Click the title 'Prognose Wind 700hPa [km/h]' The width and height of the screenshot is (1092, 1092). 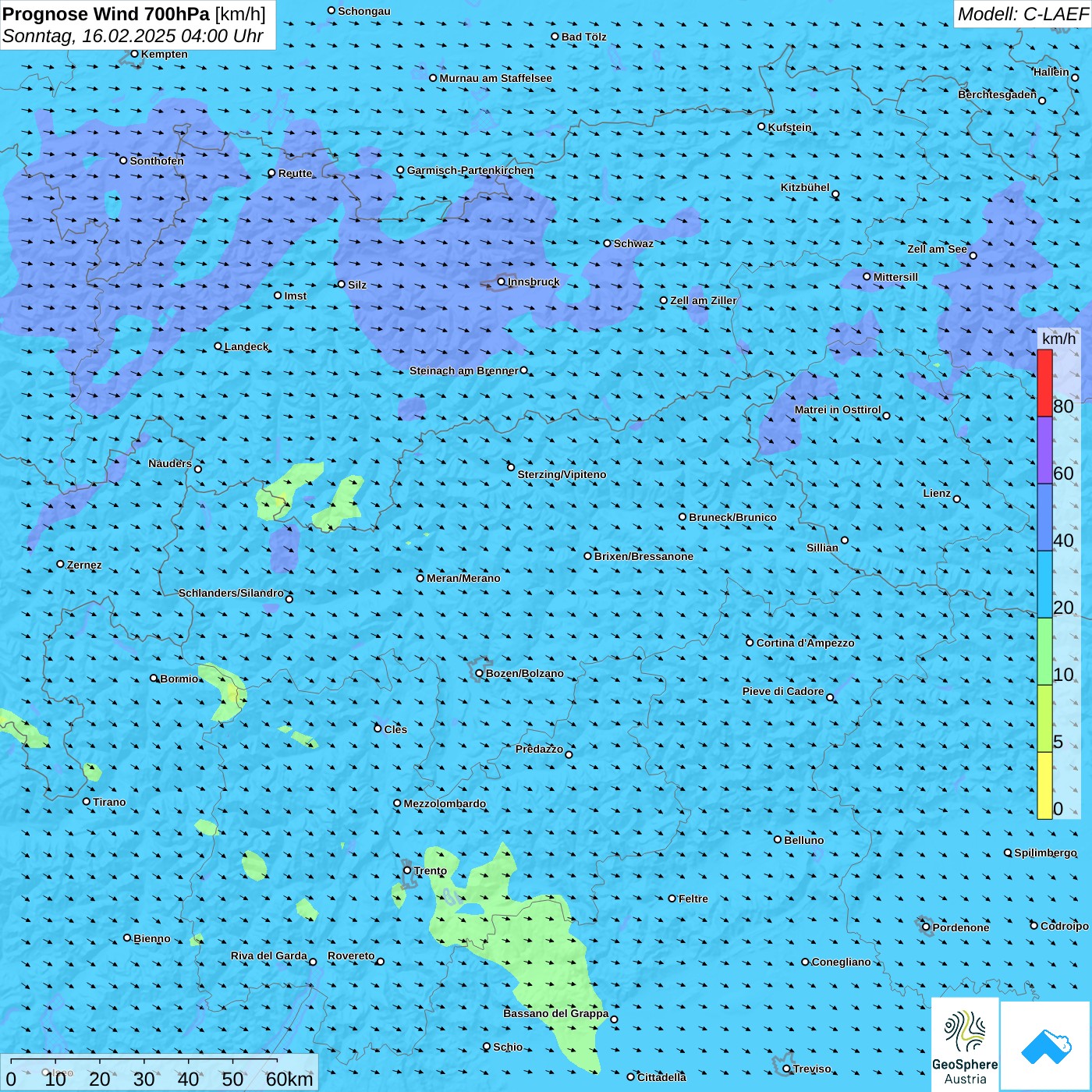click(134, 14)
